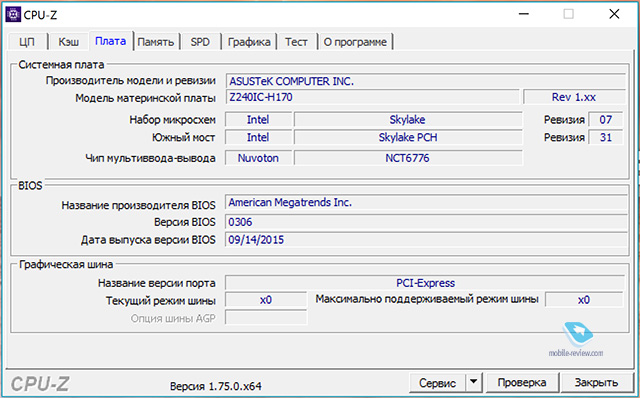The width and height of the screenshot is (640, 398).
Task: Click the southbridge revision value 31
Action: click(606, 138)
